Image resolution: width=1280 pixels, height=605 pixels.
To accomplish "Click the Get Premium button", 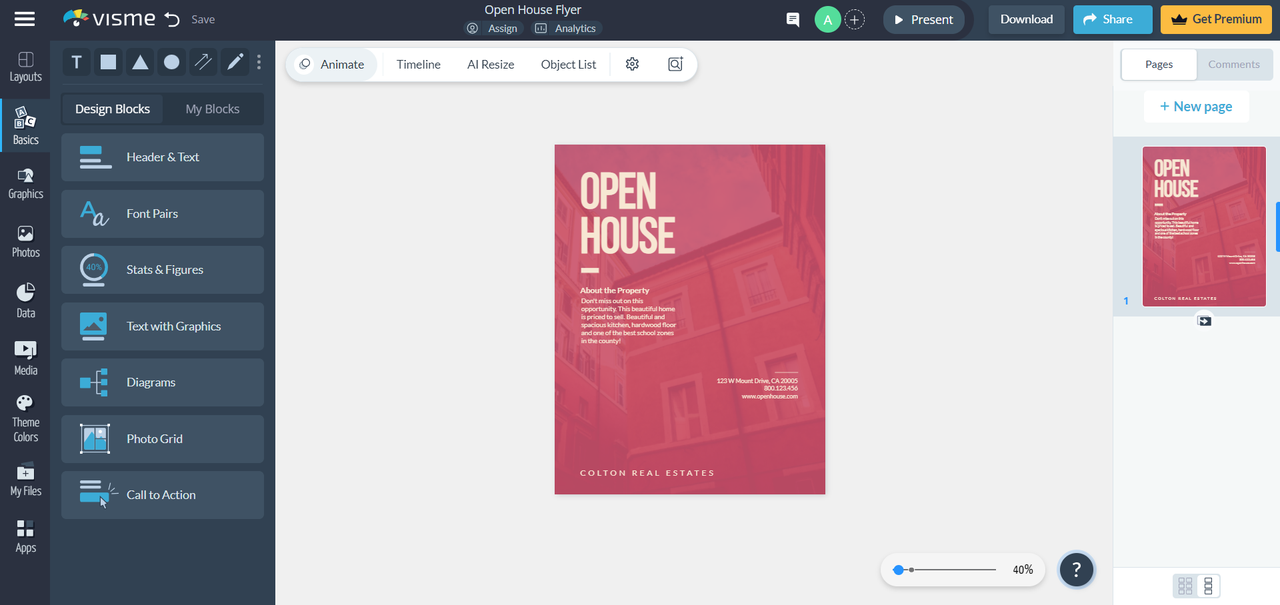I will 1214,19.
